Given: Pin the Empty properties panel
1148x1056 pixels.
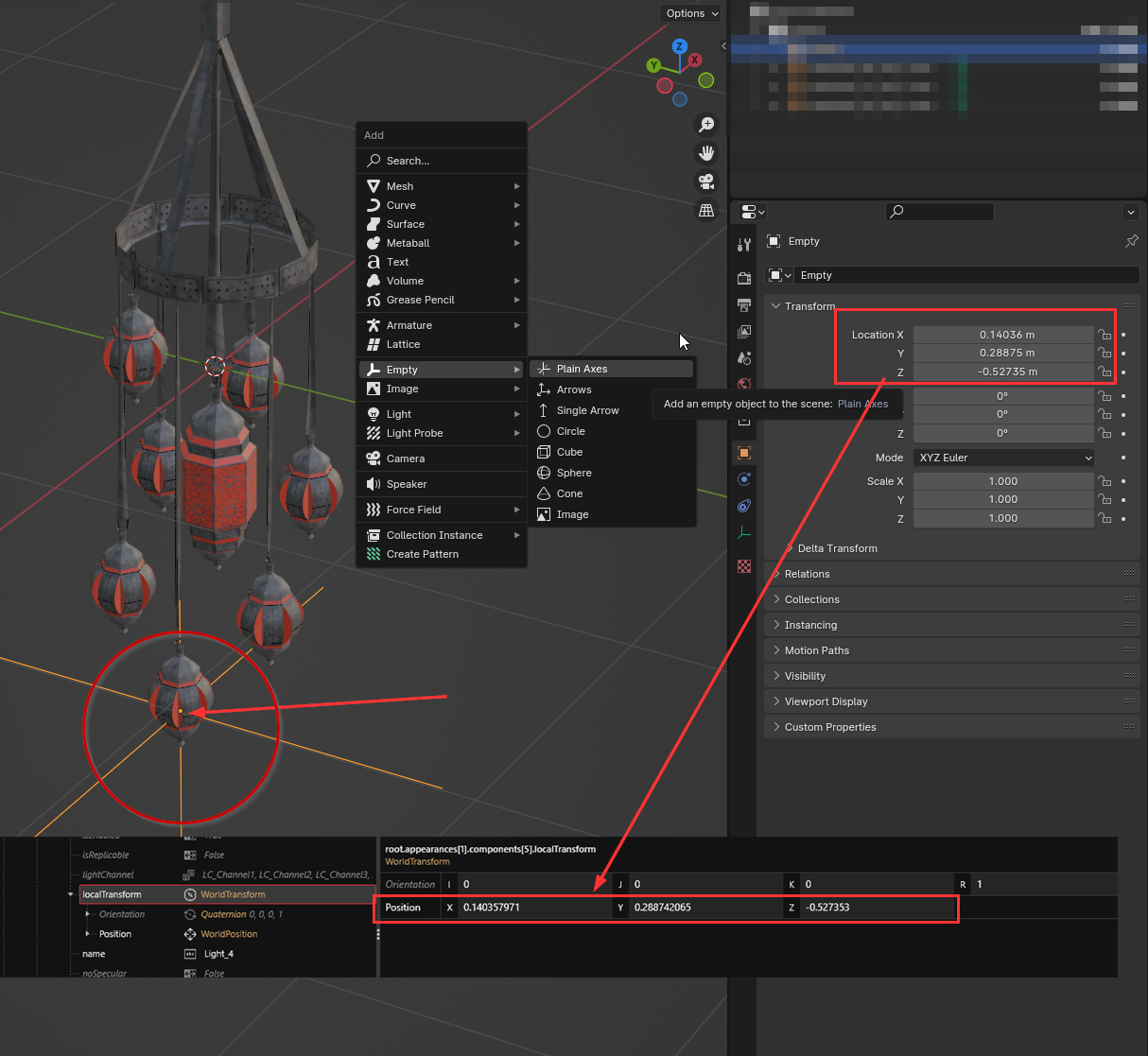Looking at the screenshot, I should 1131,241.
